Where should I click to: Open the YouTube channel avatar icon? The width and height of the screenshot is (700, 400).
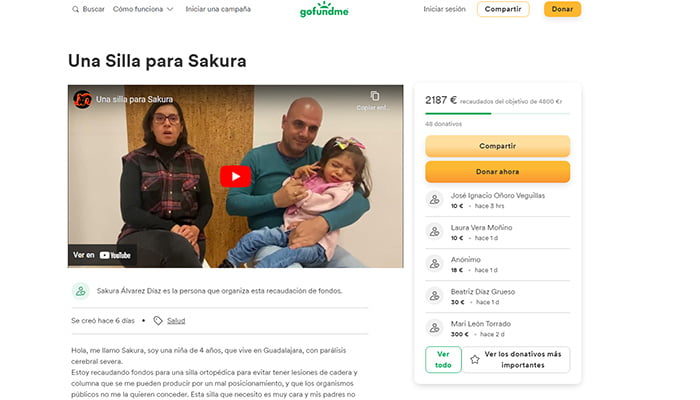click(83, 100)
